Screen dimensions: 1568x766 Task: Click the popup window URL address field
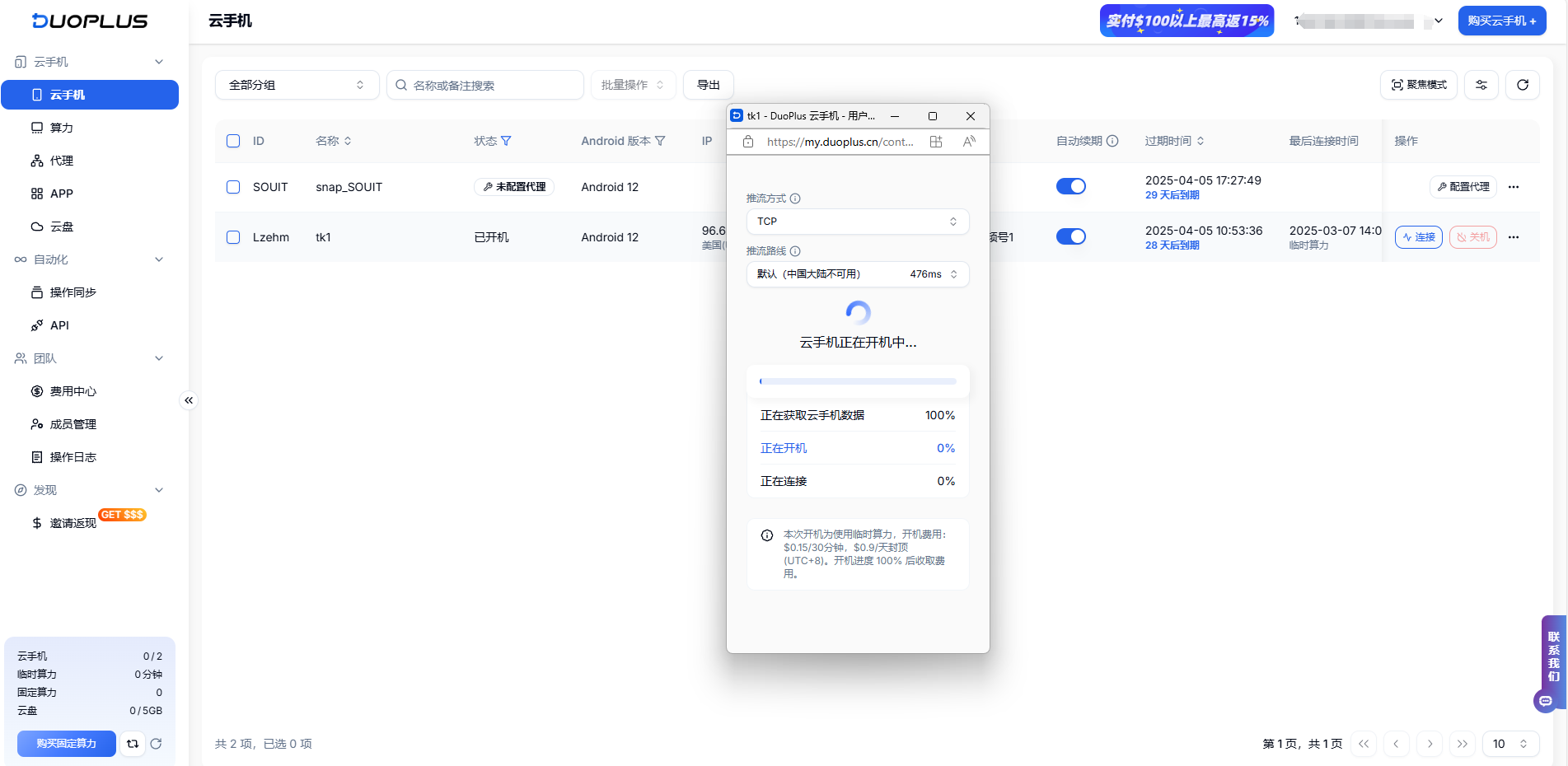[x=840, y=142]
